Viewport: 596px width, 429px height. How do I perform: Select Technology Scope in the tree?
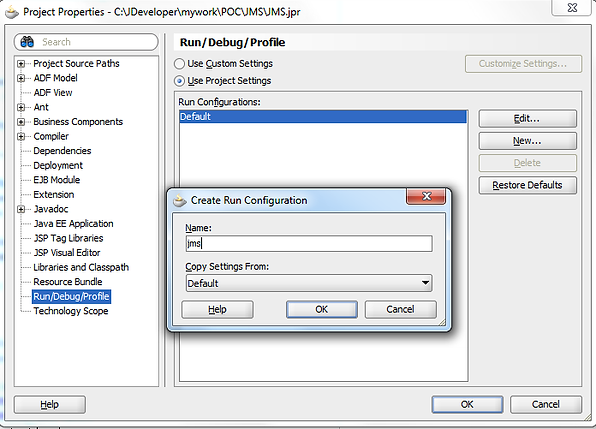click(x=71, y=311)
